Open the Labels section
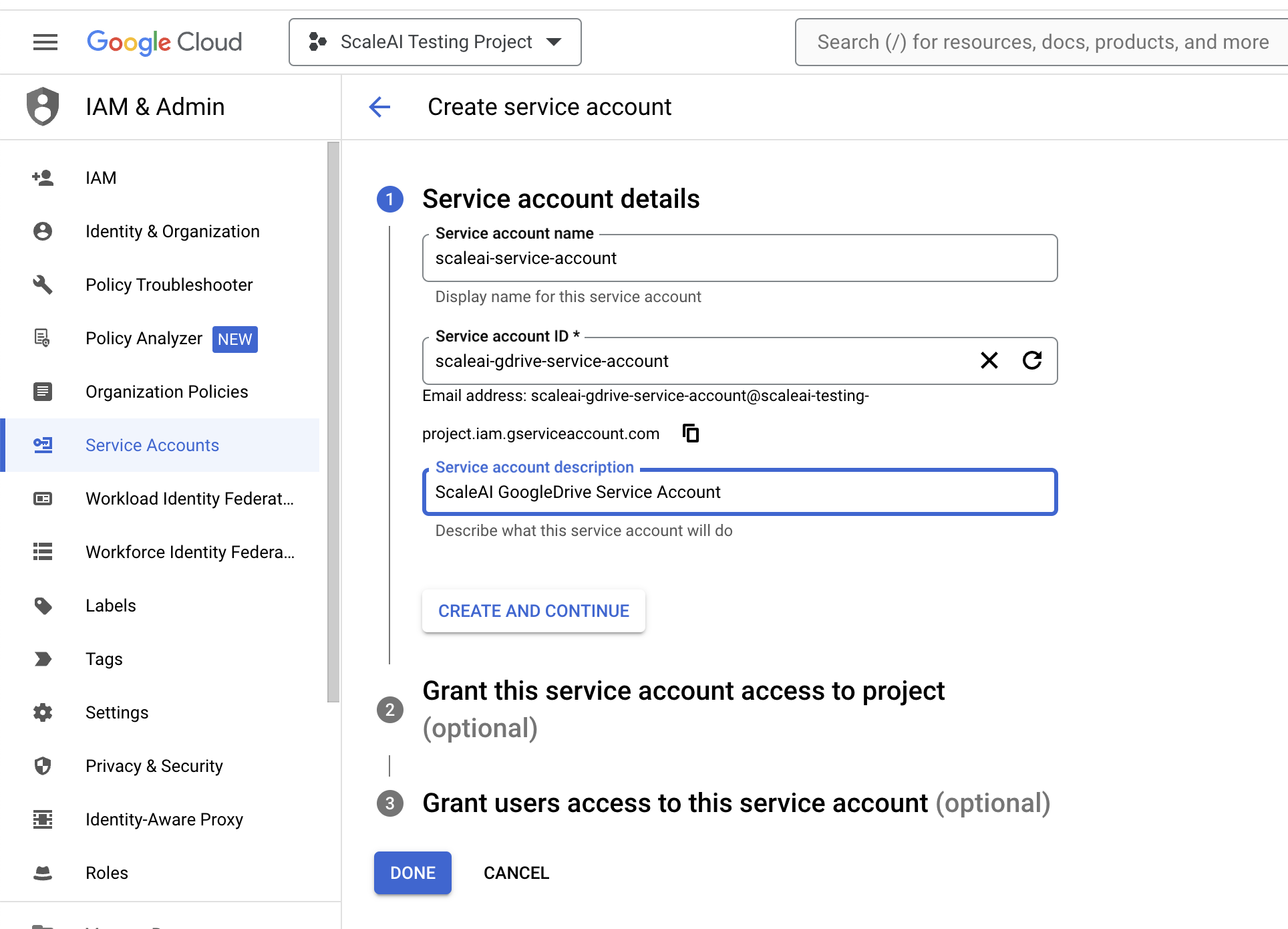1288x929 pixels. pyautogui.click(x=110, y=606)
